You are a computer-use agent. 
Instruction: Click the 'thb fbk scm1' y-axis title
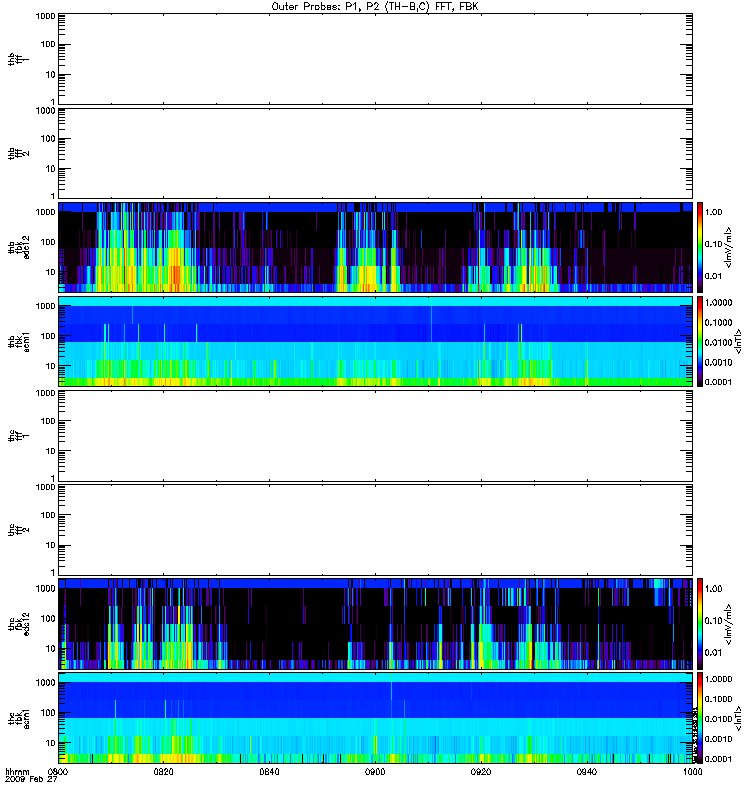[x=19, y=341]
